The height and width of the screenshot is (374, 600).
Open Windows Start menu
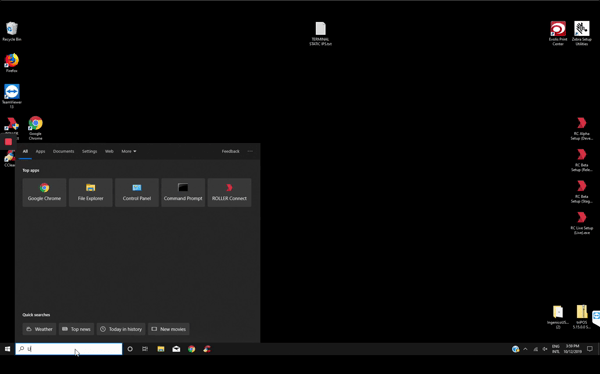point(7,349)
